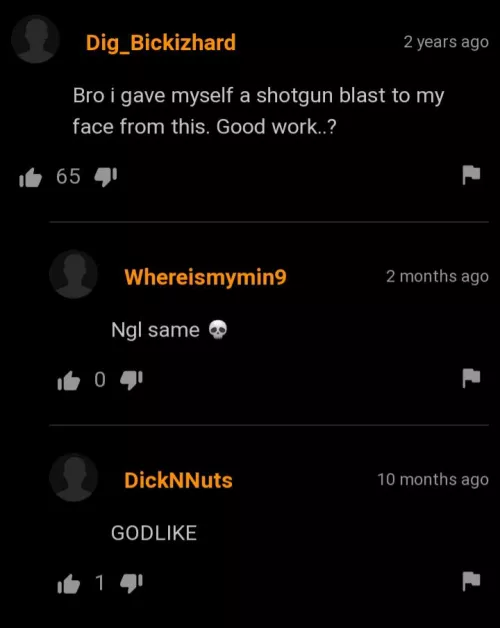Image resolution: width=500 pixels, height=628 pixels.
Task: Click the '2 months ago' timestamp
Action: click(437, 276)
